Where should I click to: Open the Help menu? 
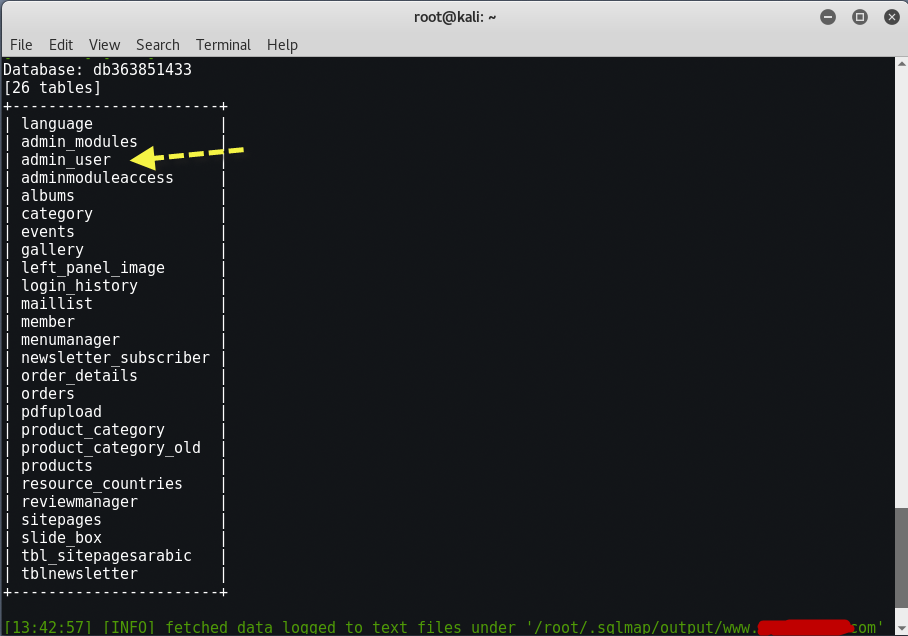[282, 45]
